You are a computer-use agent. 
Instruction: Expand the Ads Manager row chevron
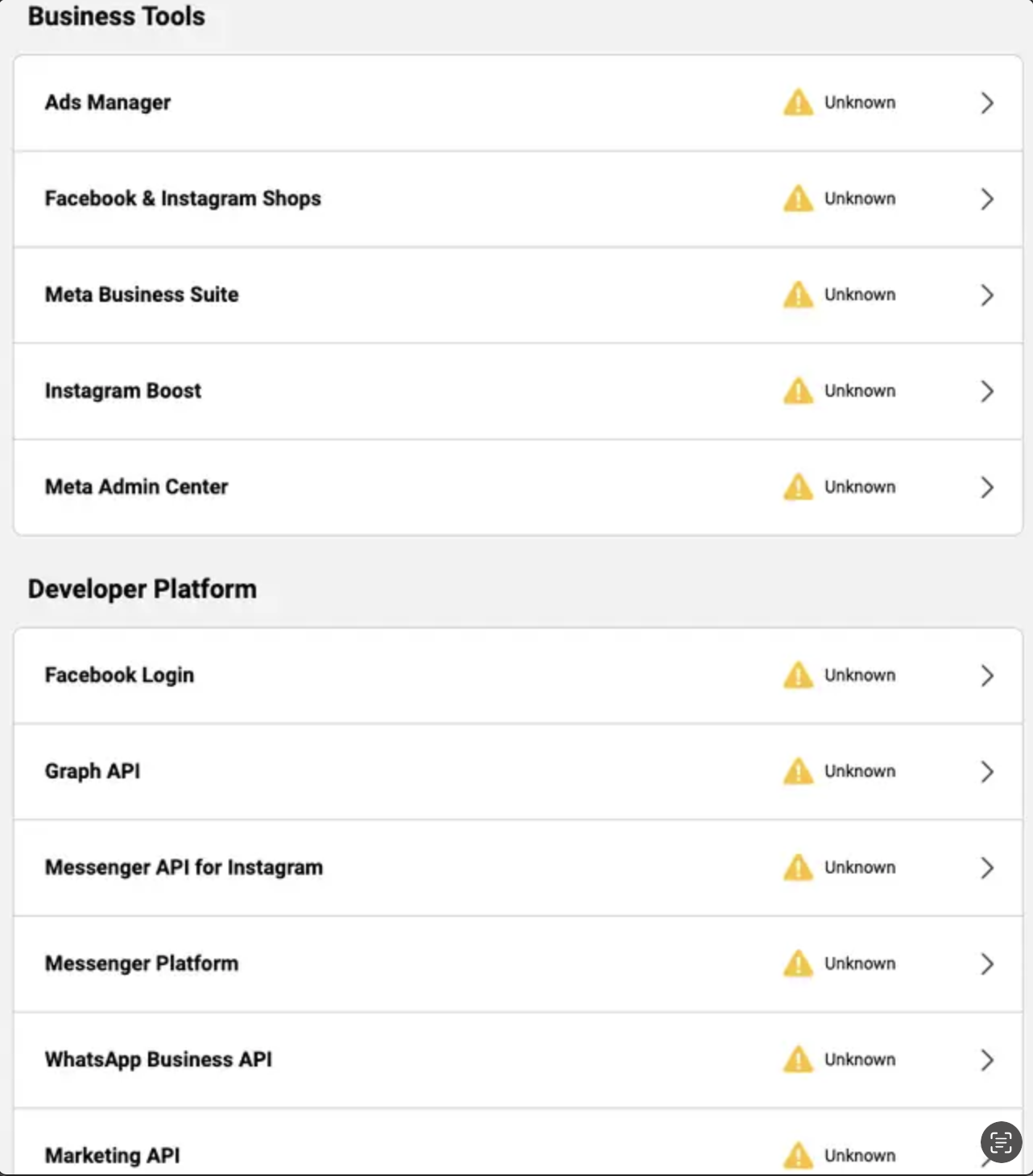(x=987, y=103)
